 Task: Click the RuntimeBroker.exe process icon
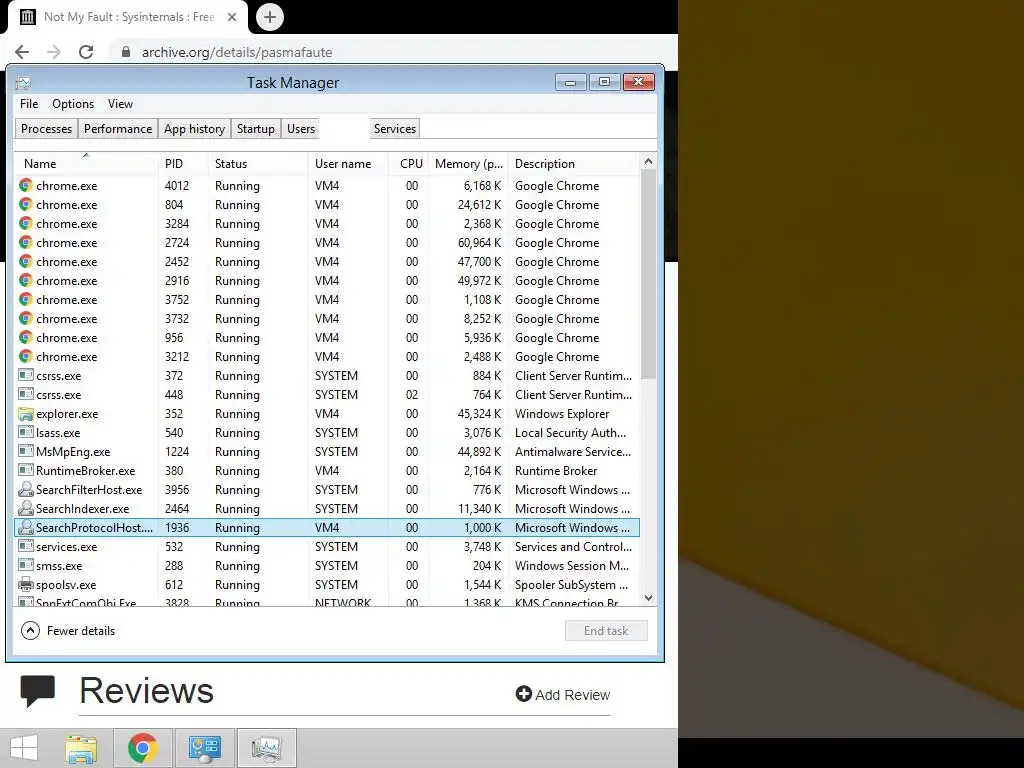25,470
